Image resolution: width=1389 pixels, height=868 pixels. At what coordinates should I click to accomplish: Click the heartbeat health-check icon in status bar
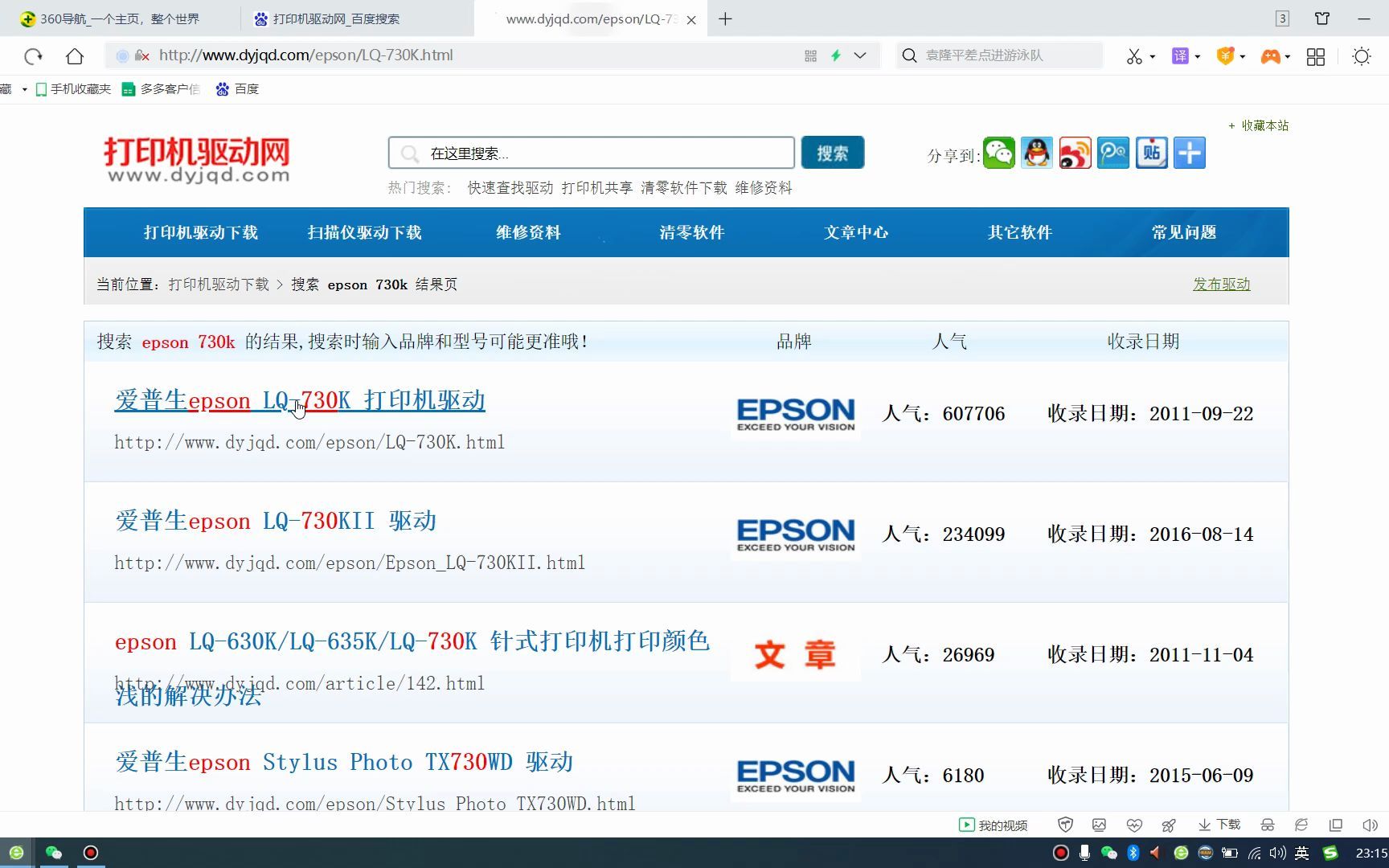click(1134, 825)
